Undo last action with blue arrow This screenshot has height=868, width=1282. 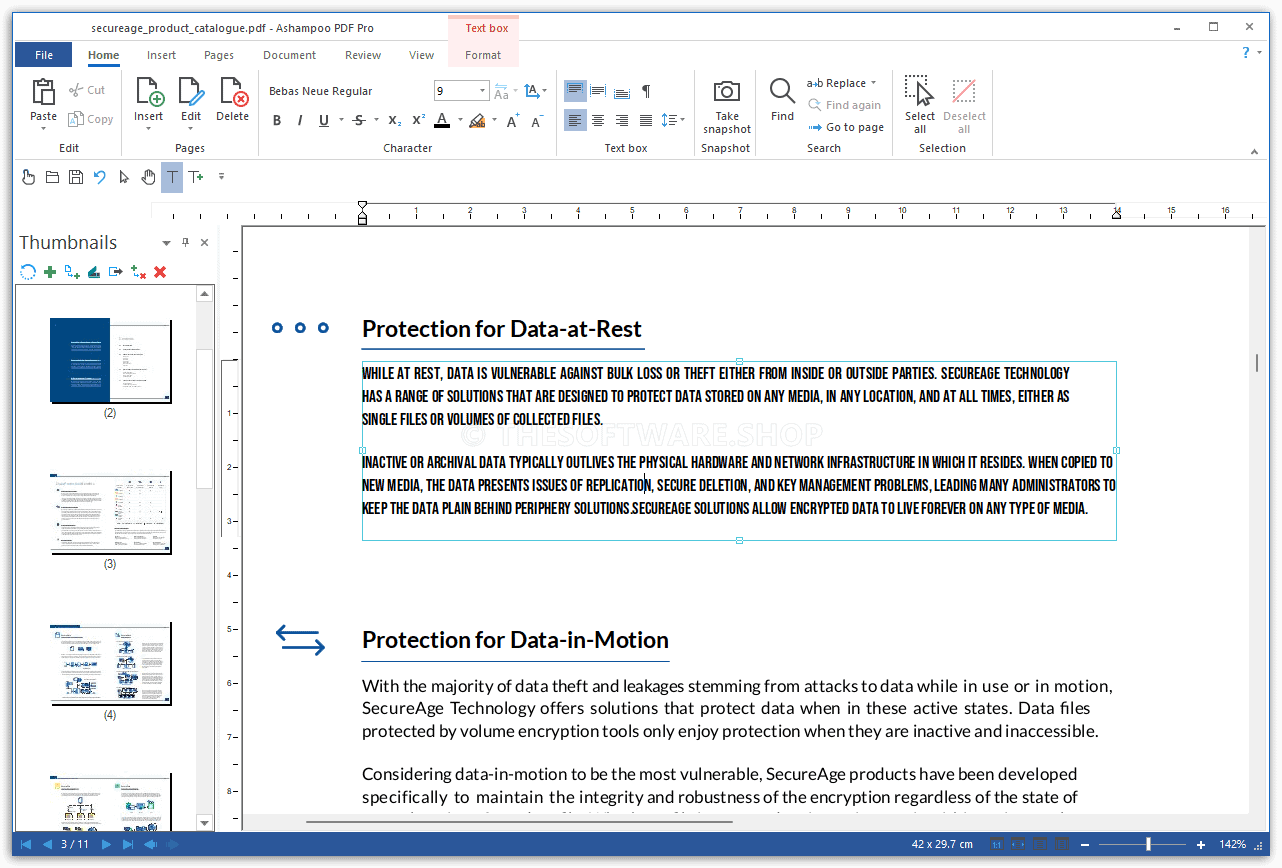100,177
